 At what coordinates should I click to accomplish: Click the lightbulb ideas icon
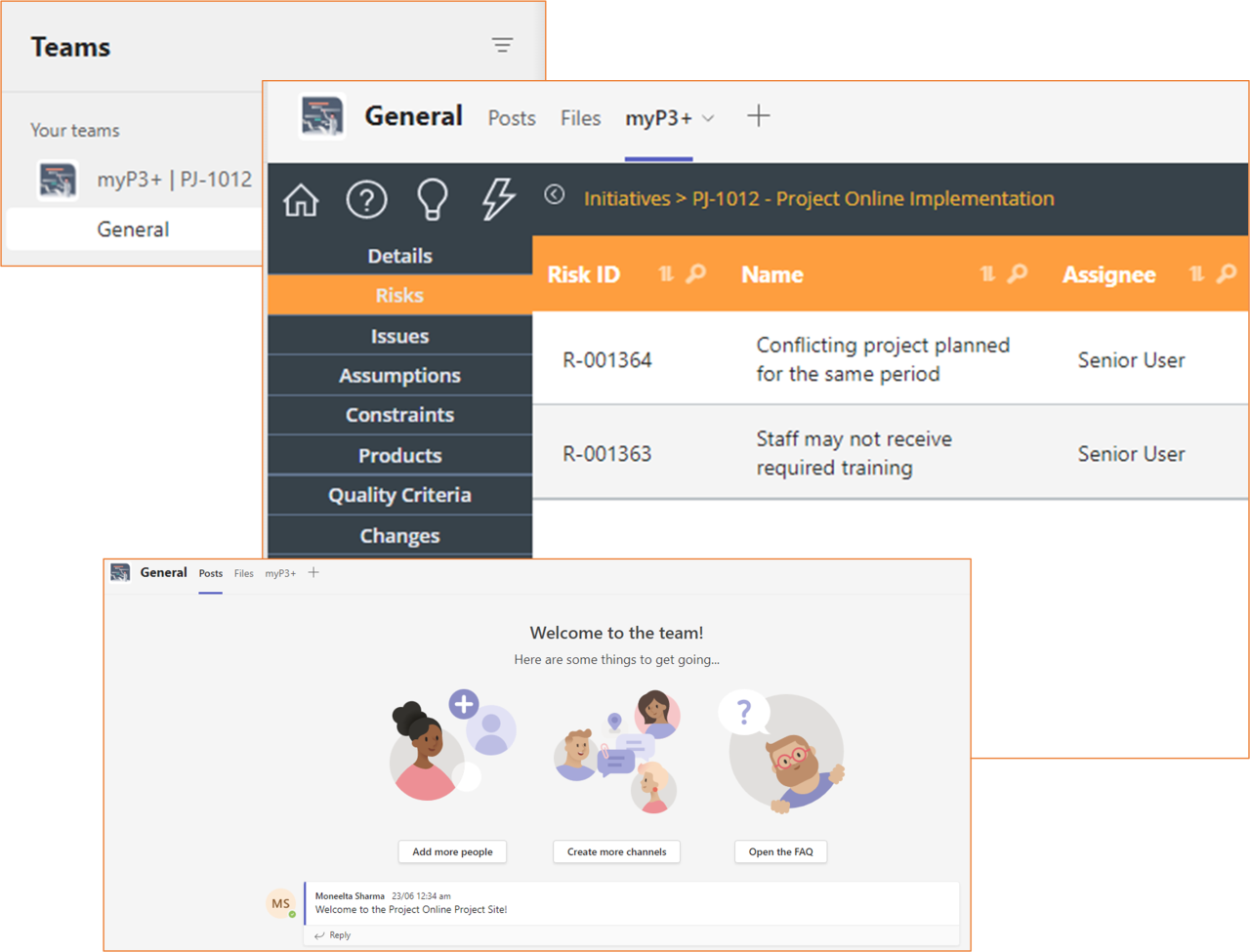(432, 198)
